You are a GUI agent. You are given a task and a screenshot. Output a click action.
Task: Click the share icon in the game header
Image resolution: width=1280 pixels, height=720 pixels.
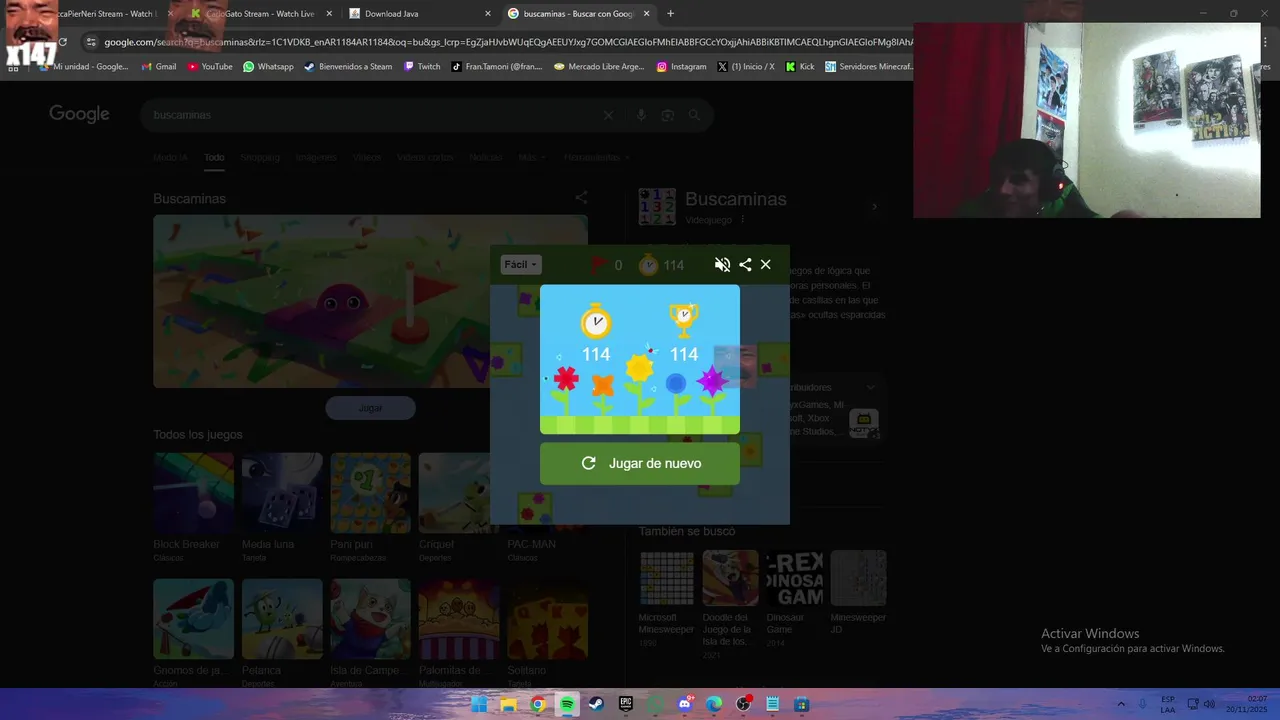[x=745, y=265]
